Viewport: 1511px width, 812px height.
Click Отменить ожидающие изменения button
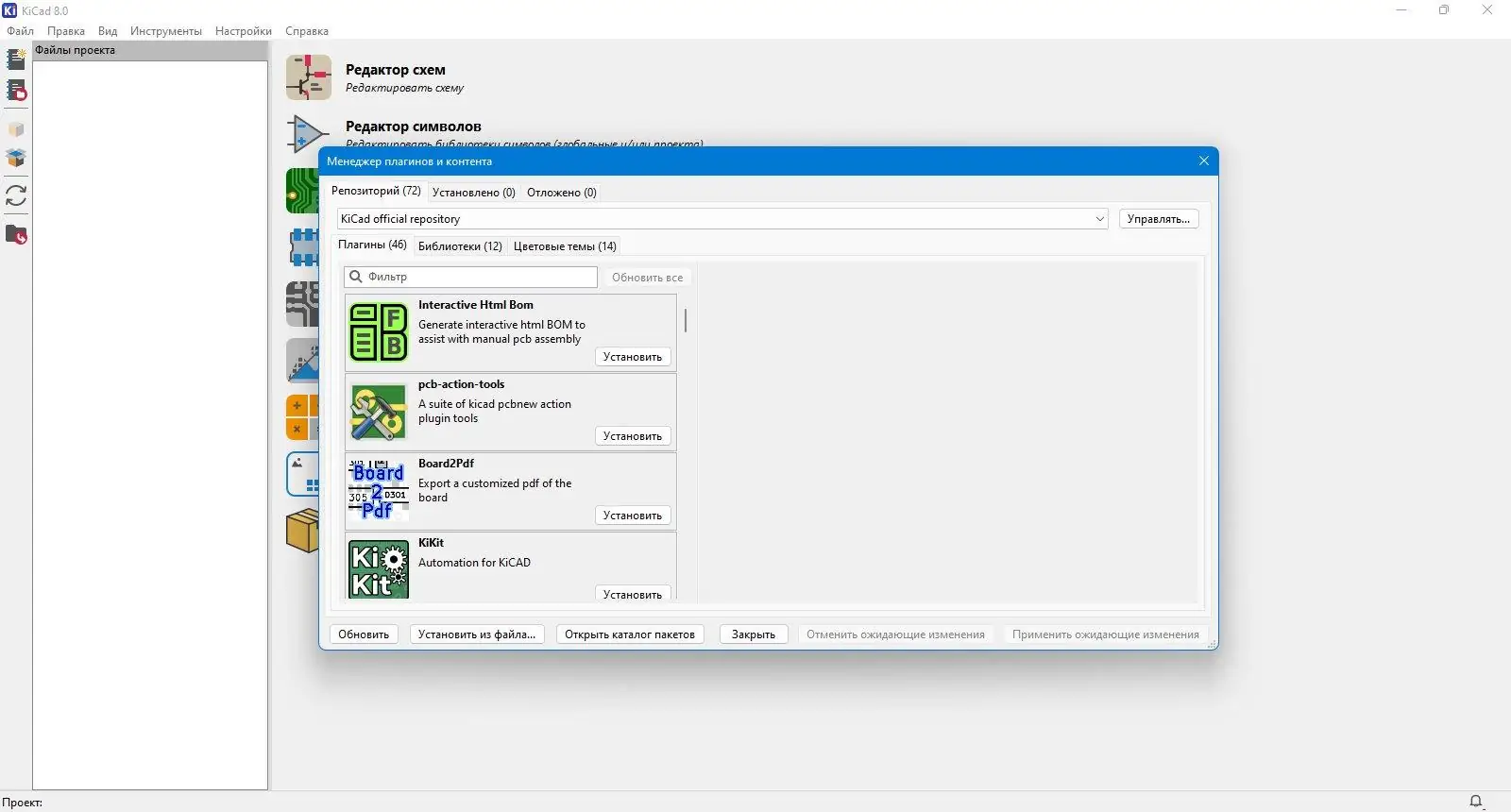[895, 634]
